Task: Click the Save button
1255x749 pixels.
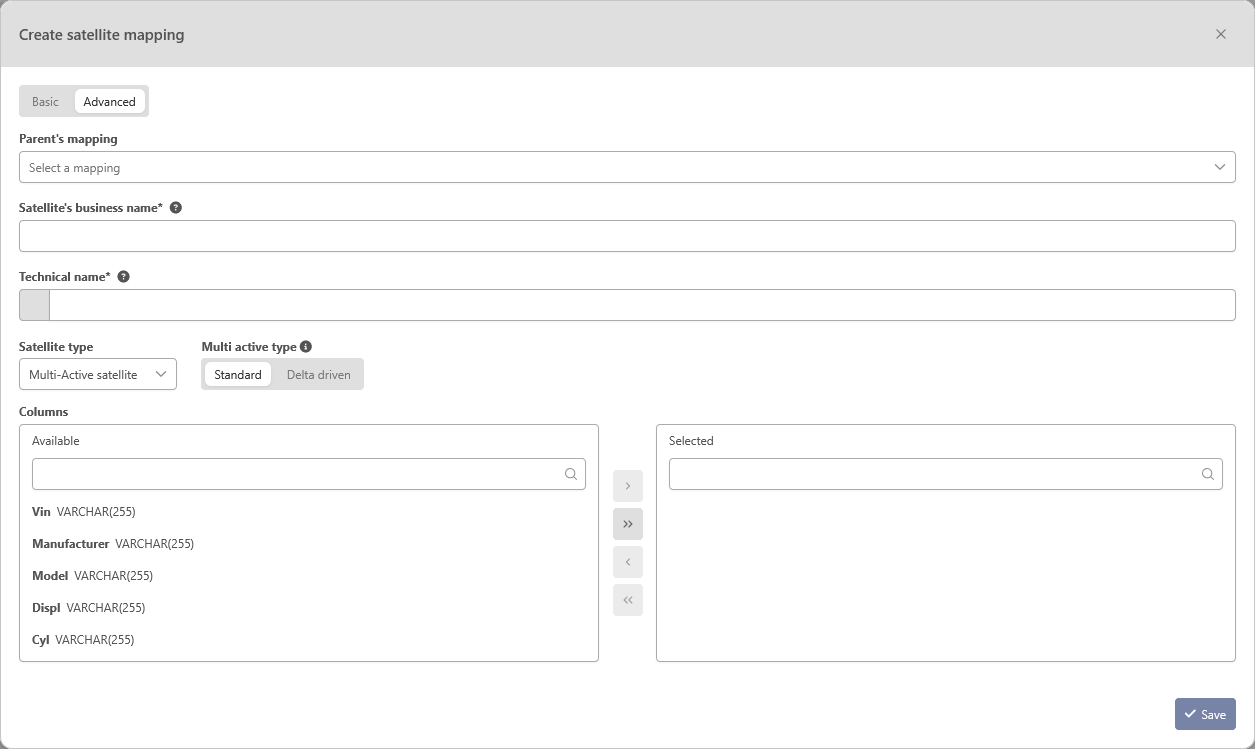Action: coord(1205,714)
